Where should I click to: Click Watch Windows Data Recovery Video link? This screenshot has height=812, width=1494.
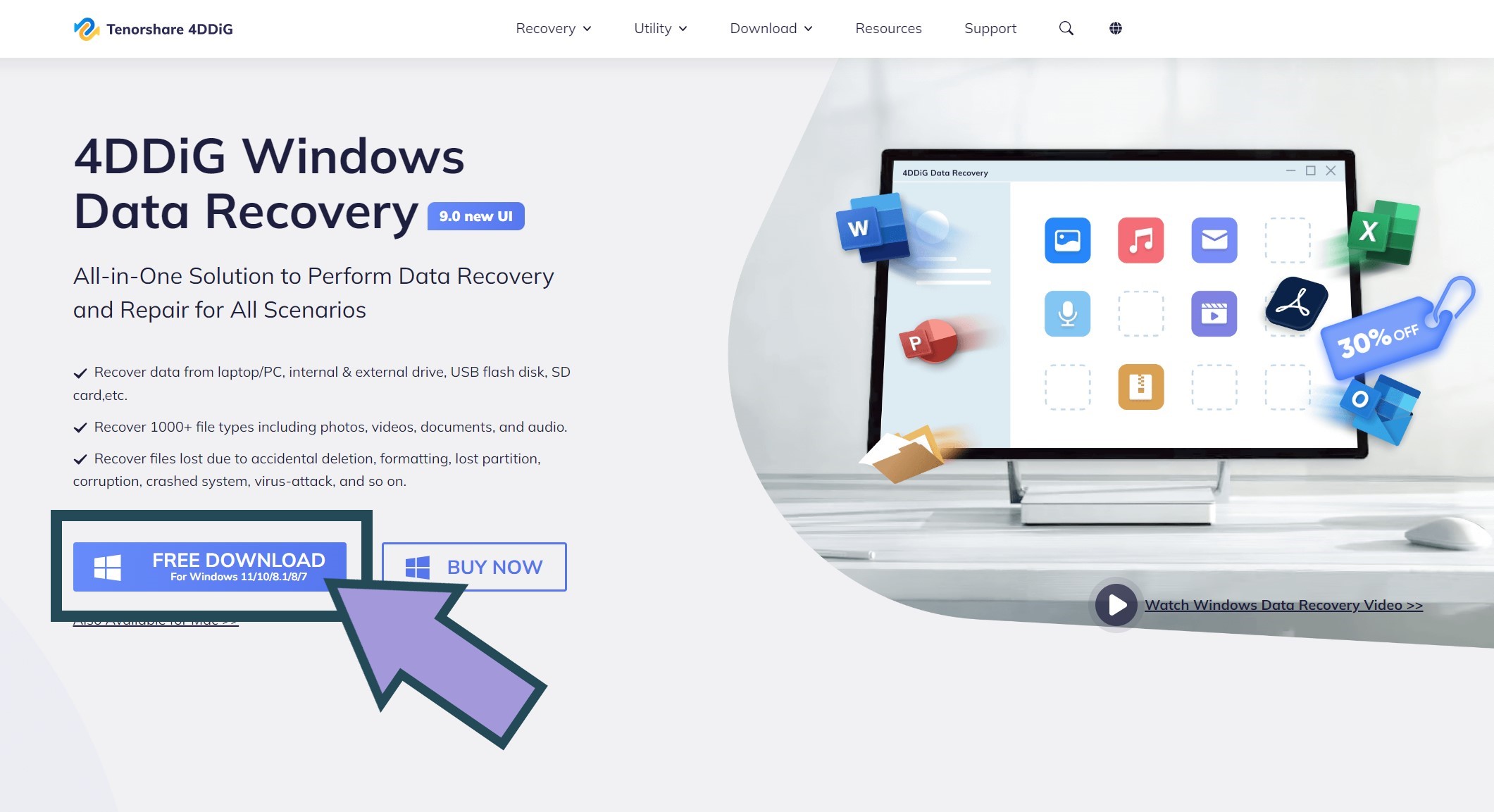(1283, 604)
